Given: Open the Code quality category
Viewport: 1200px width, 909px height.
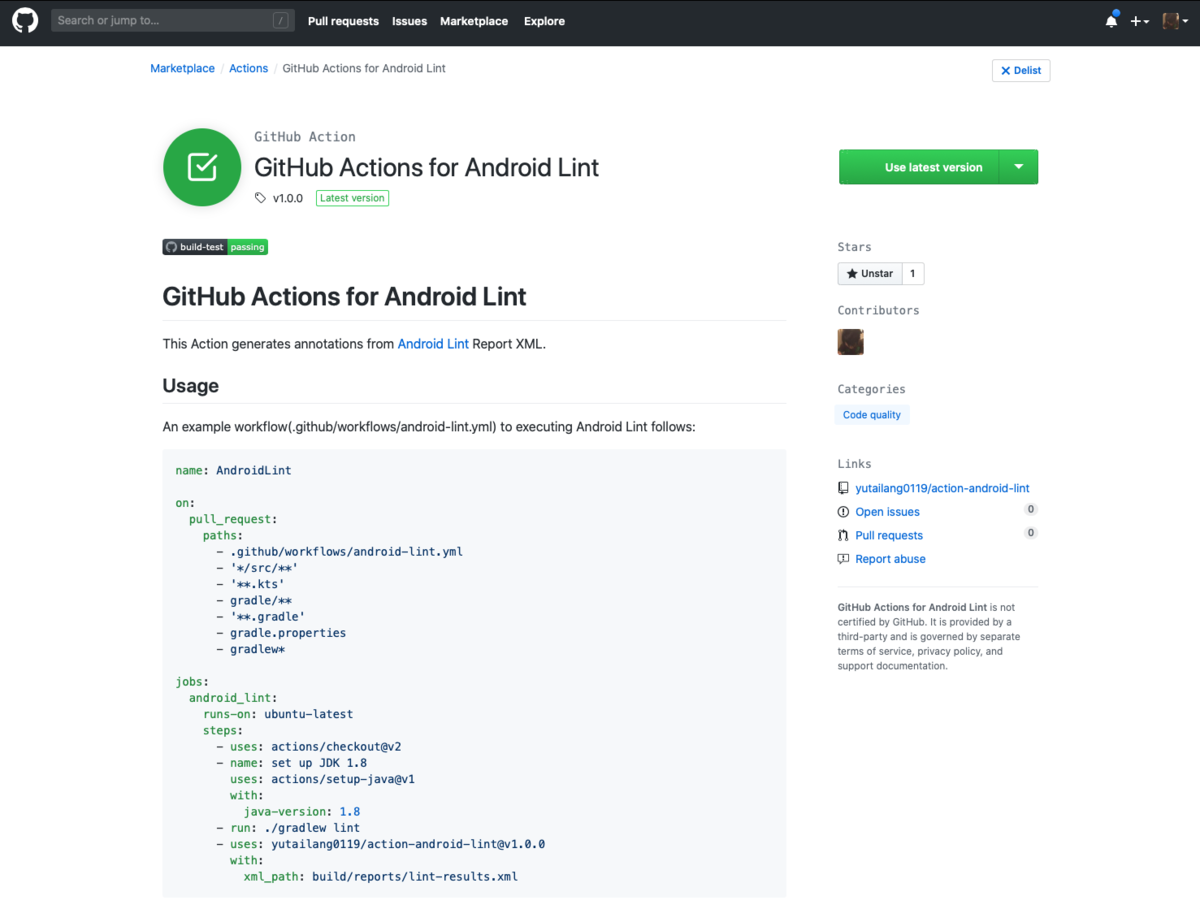Looking at the screenshot, I should (x=871, y=414).
